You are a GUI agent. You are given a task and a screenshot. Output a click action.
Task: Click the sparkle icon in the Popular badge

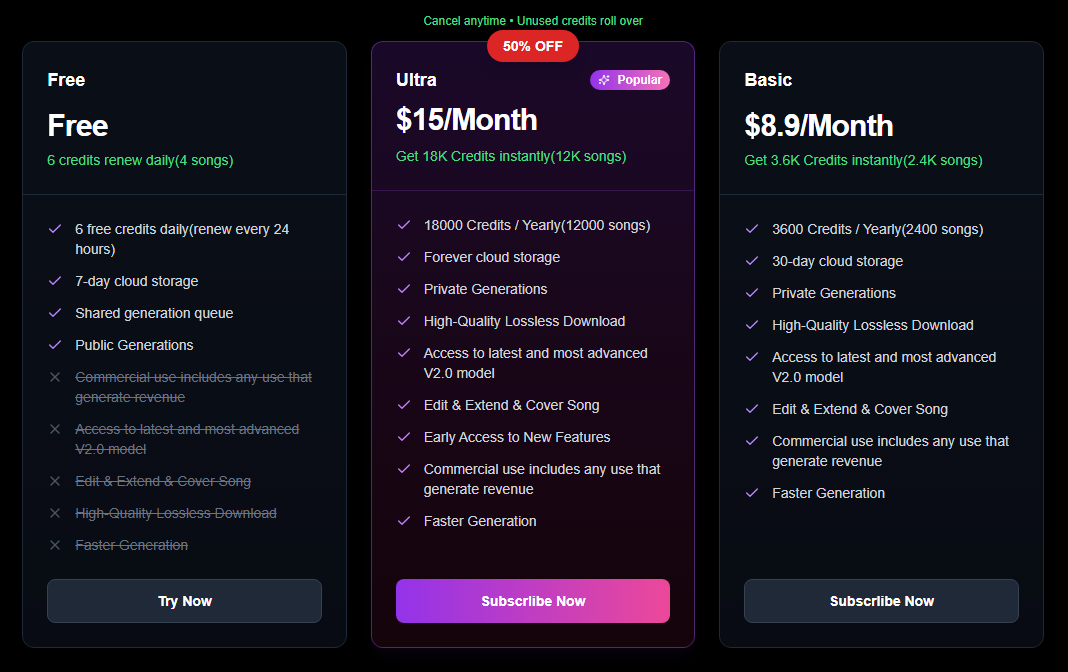tap(604, 80)
